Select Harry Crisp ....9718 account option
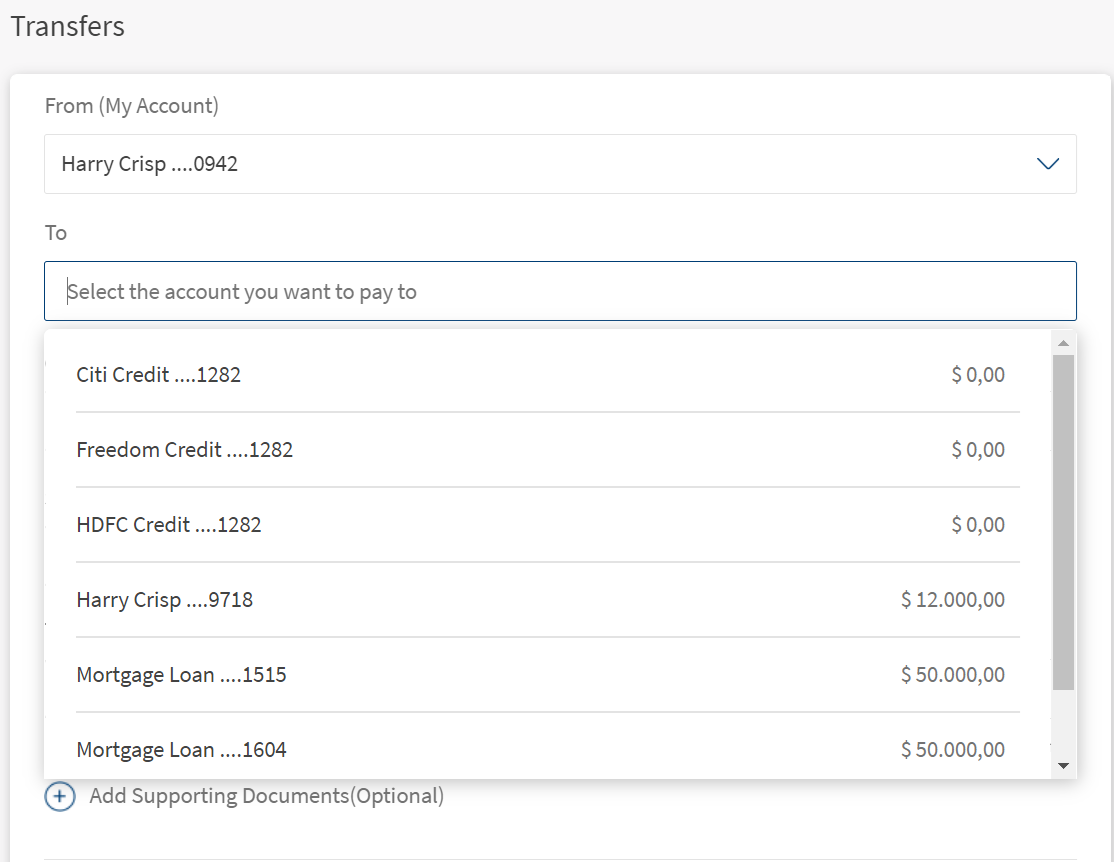 click(165, 600)
